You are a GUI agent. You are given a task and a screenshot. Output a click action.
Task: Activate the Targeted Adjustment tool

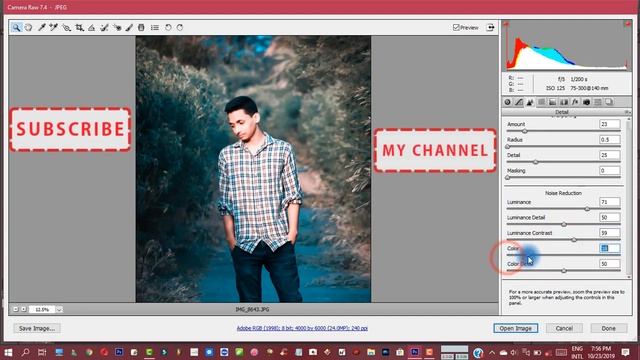[66, 27]
